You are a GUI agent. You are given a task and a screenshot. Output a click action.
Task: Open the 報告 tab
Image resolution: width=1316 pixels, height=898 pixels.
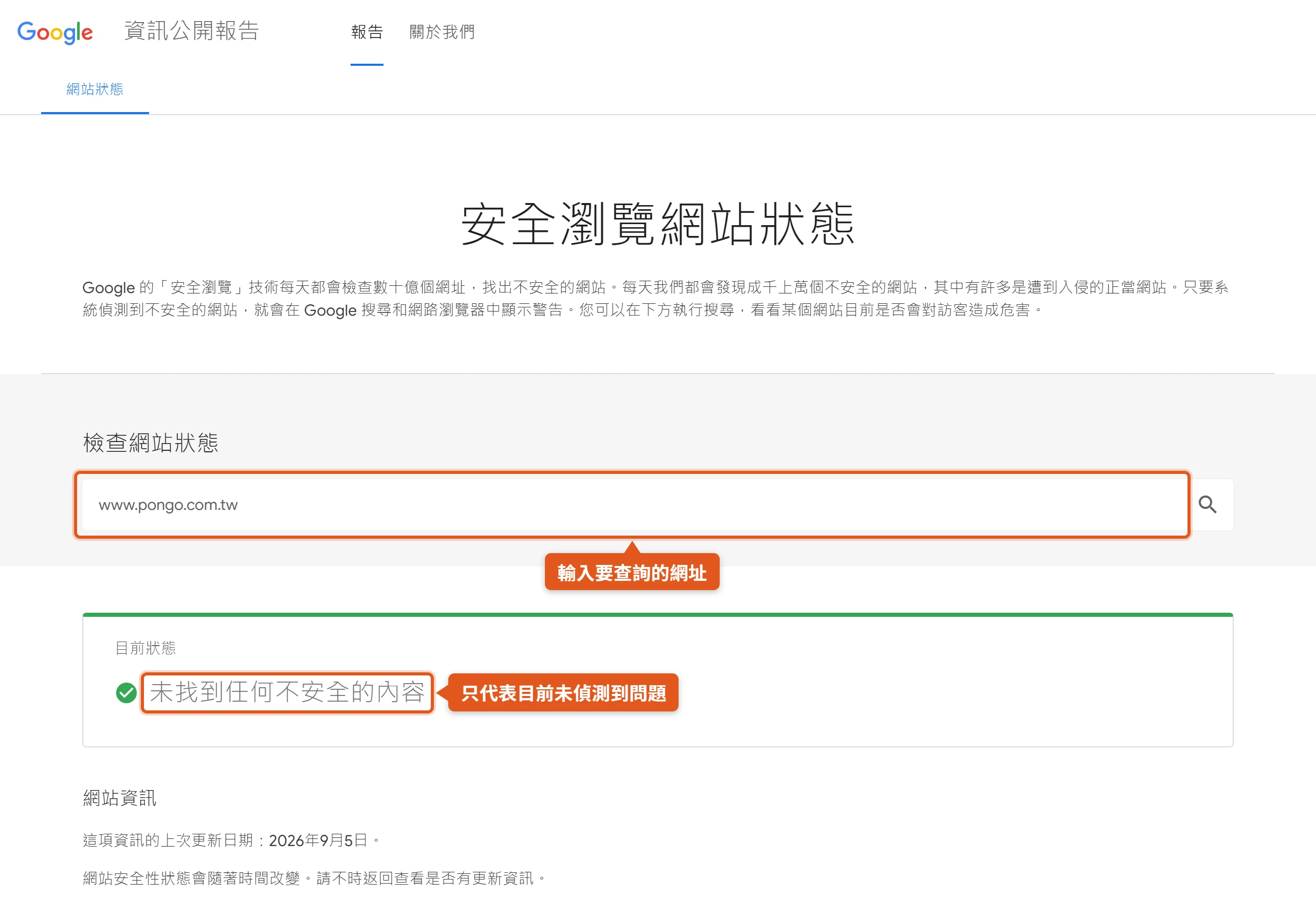pyautogui.click(x=367, y=32)
